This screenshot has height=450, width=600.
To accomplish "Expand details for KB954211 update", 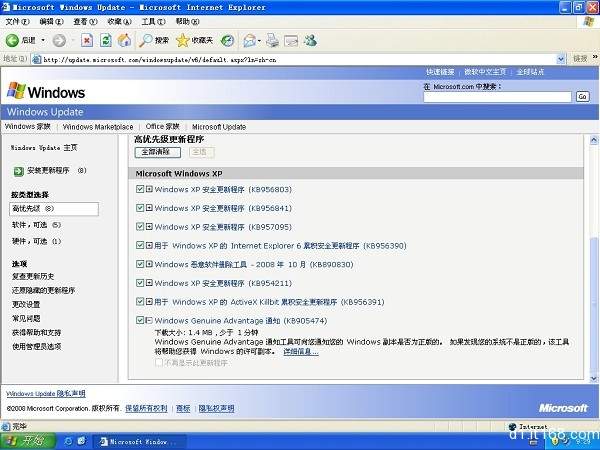I will pyautogui.click(x=149, y=283).
